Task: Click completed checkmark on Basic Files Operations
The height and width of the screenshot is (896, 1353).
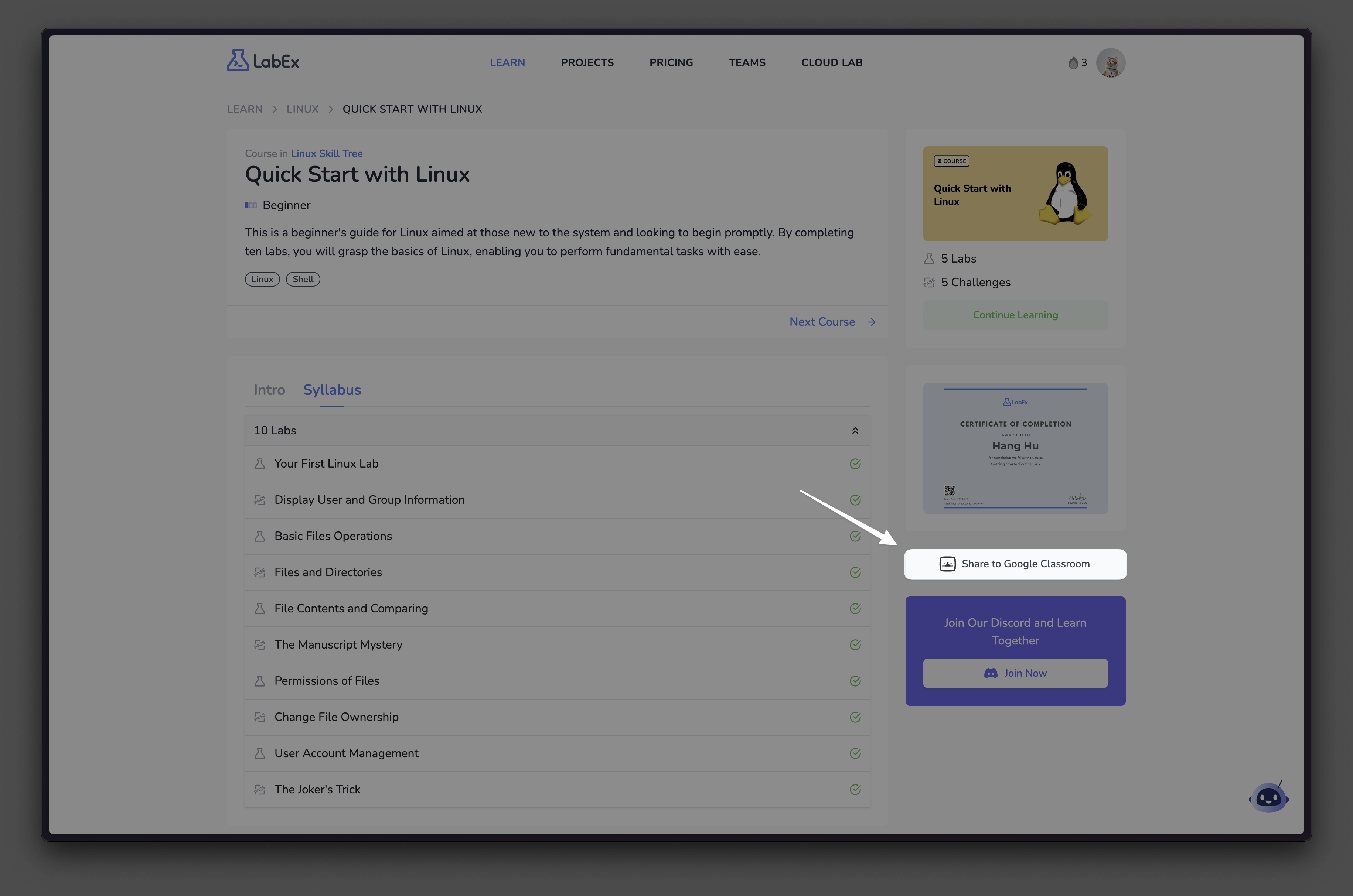Action: (x=855, y=536)
